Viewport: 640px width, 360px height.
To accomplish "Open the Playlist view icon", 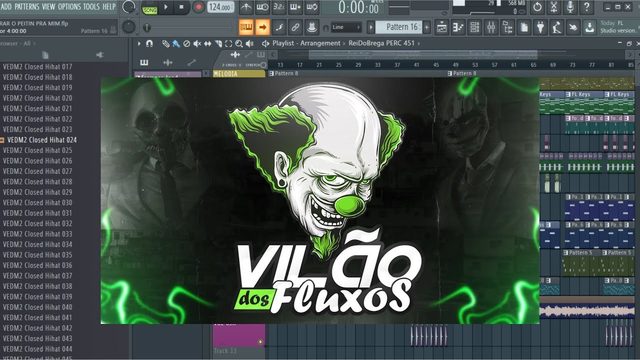I will tap(442, 27).
